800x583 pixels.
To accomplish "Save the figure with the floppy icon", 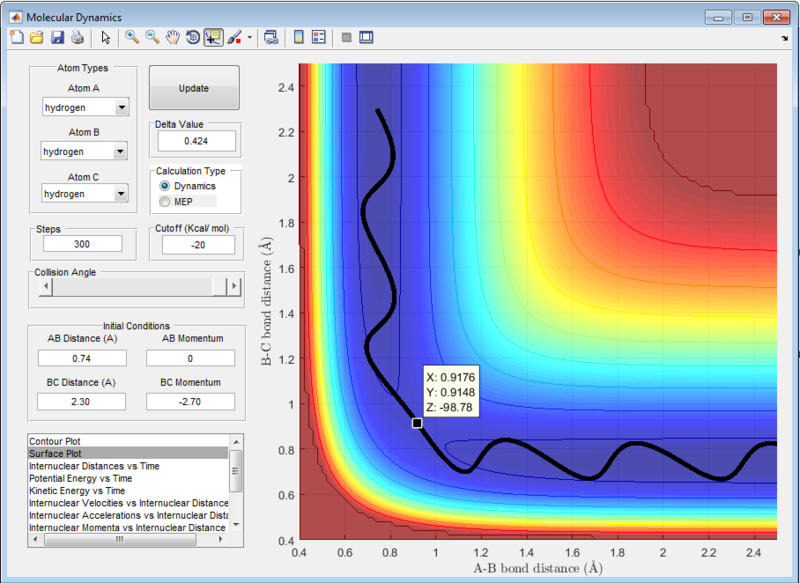I will tap(57, 38).
